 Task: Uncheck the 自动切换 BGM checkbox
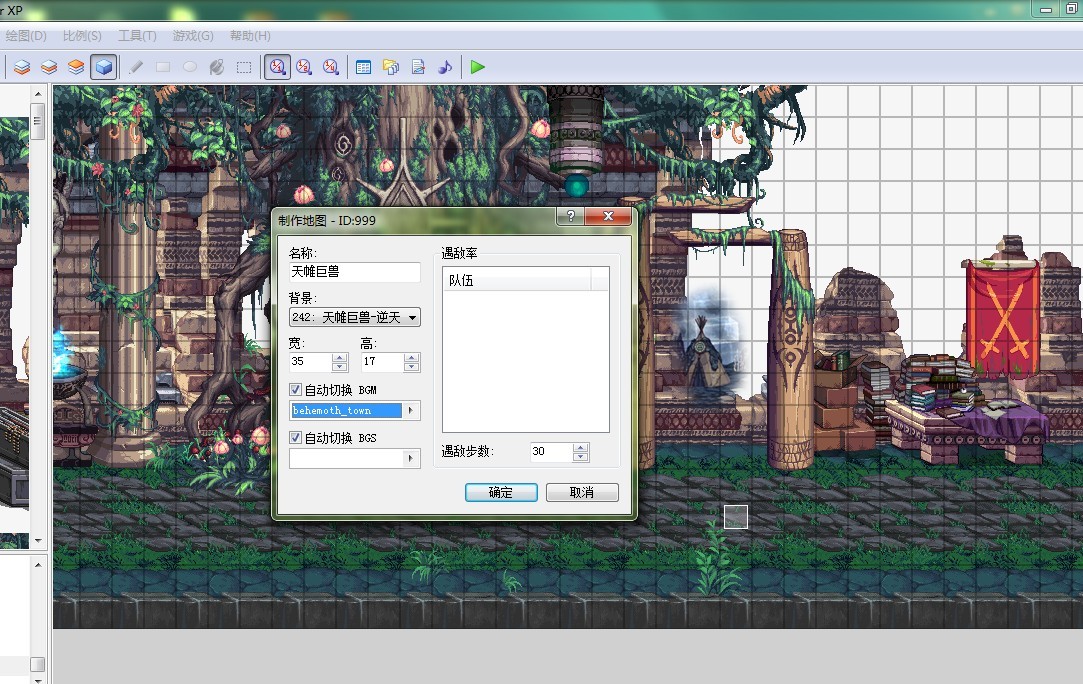point(295,390)
